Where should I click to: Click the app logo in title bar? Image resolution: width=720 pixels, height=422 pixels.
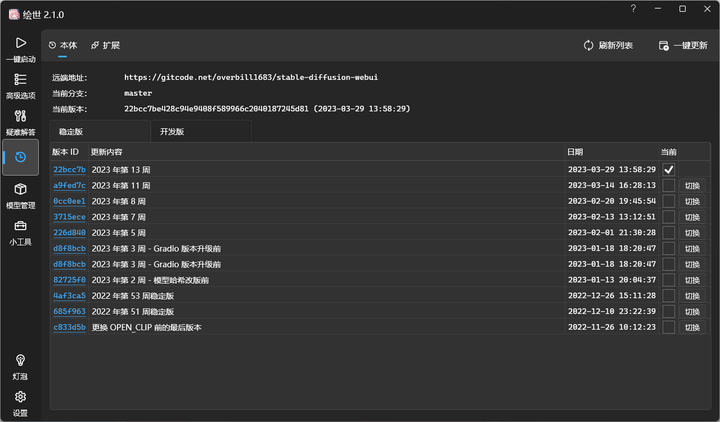click(14, 15)
